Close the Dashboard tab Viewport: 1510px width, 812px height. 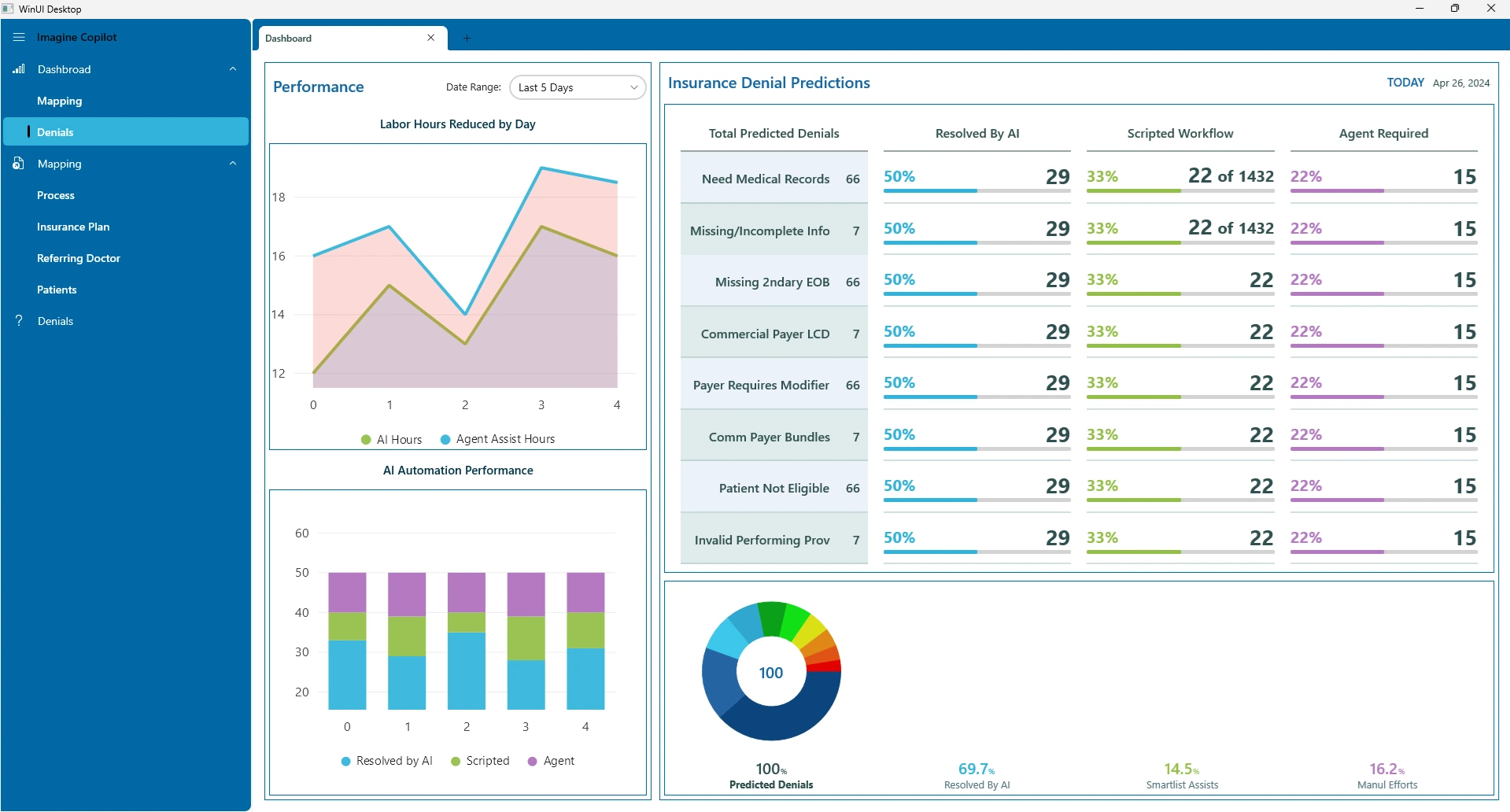tap(431, 38)
